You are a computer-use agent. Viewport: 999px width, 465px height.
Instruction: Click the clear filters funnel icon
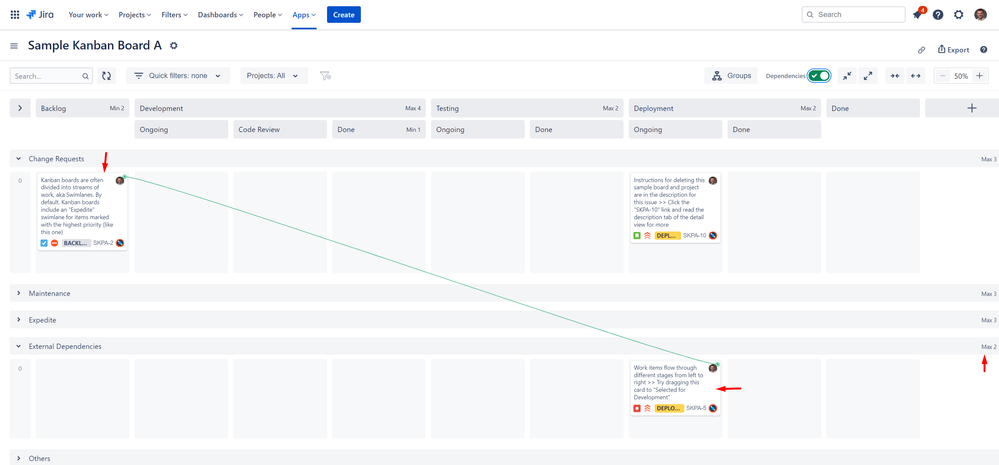(x=326, y=76)
